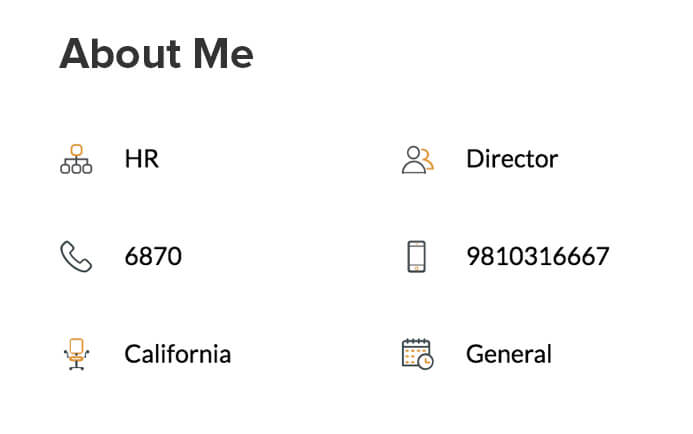Click the icon beside 6870
693x434 pixels.
(76, 257)
